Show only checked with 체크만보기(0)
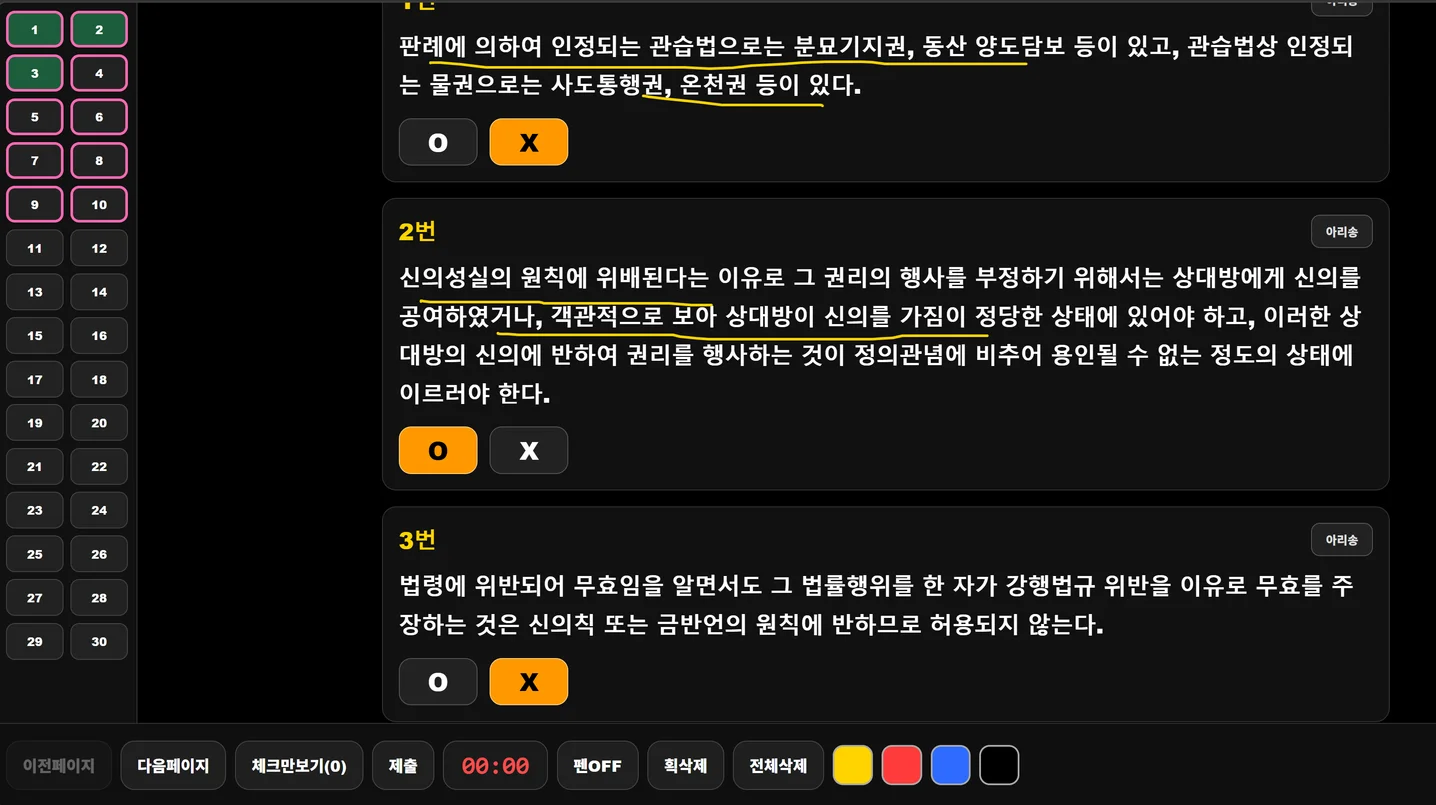Image resolution: width=1436 pixels, height=805 pixels. tap(299, 766)
